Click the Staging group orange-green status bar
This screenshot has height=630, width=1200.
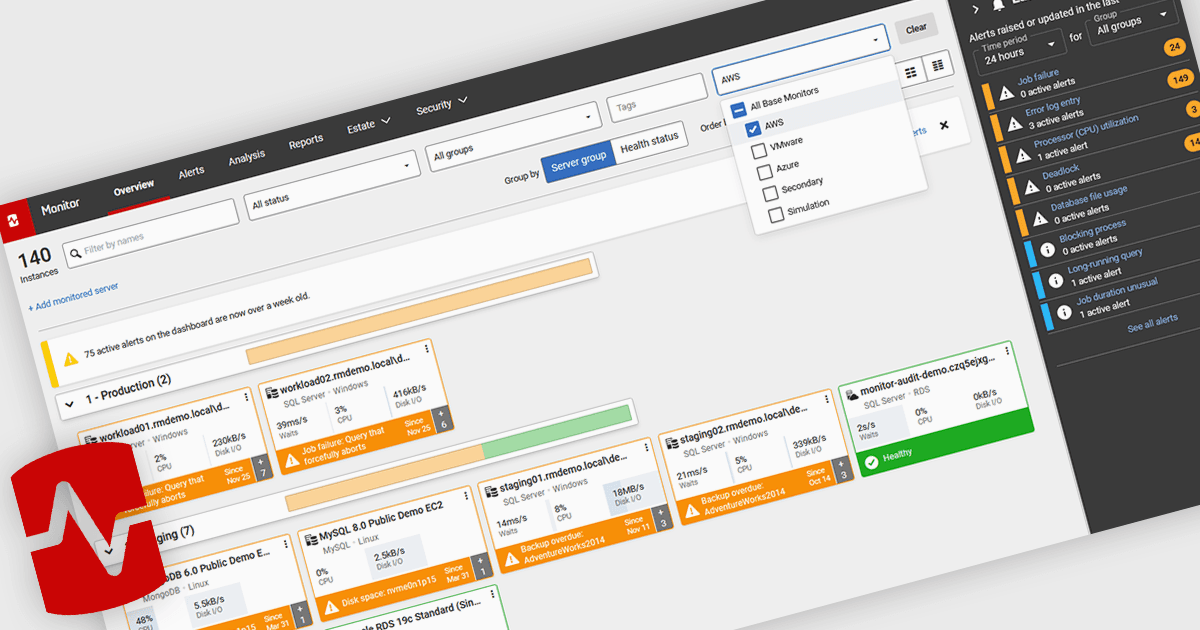pyautogui.click(x=458, y=459)
